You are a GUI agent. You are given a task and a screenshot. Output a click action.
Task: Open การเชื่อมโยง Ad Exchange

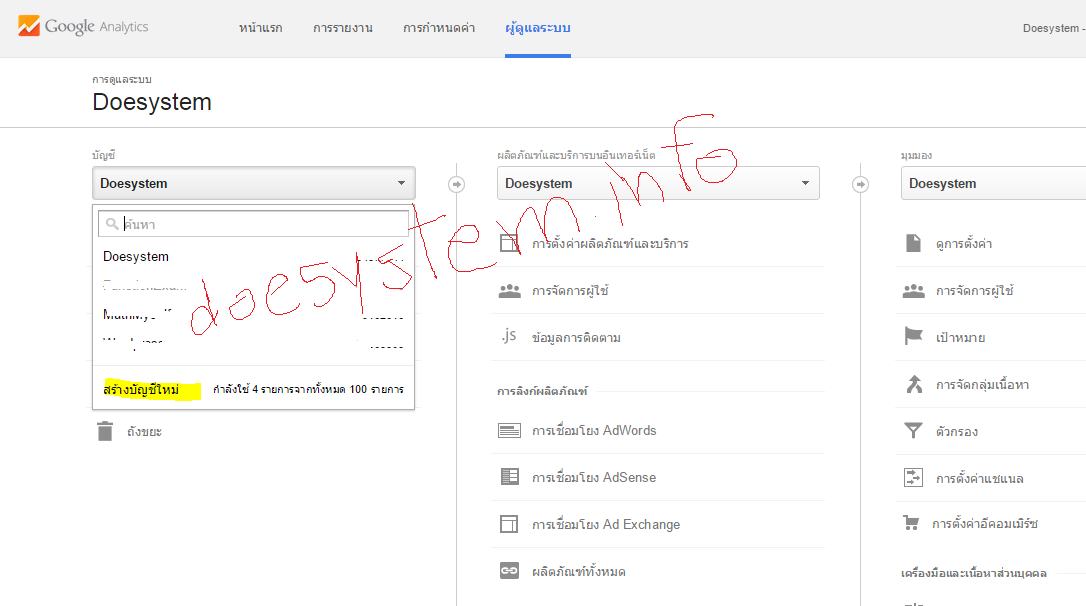point(606,525)
